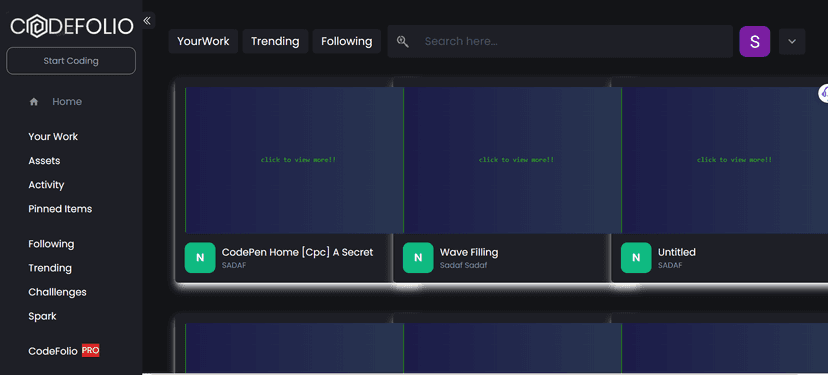Switch to the Following tab in top bar
This screenshot has height=375, width=828.
point(346,41)
